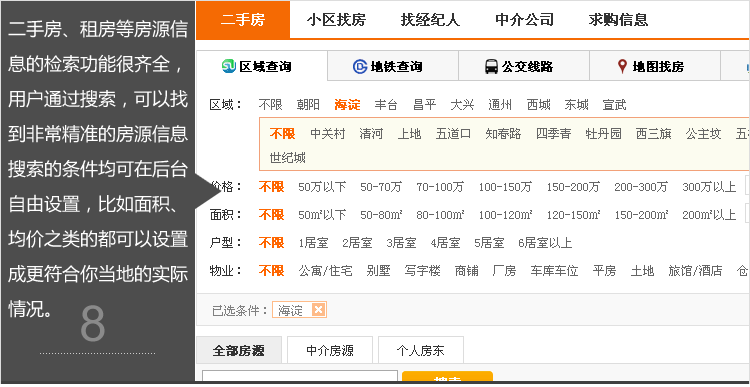Select 不限 in the 户型 row

(x=271, y=243)
